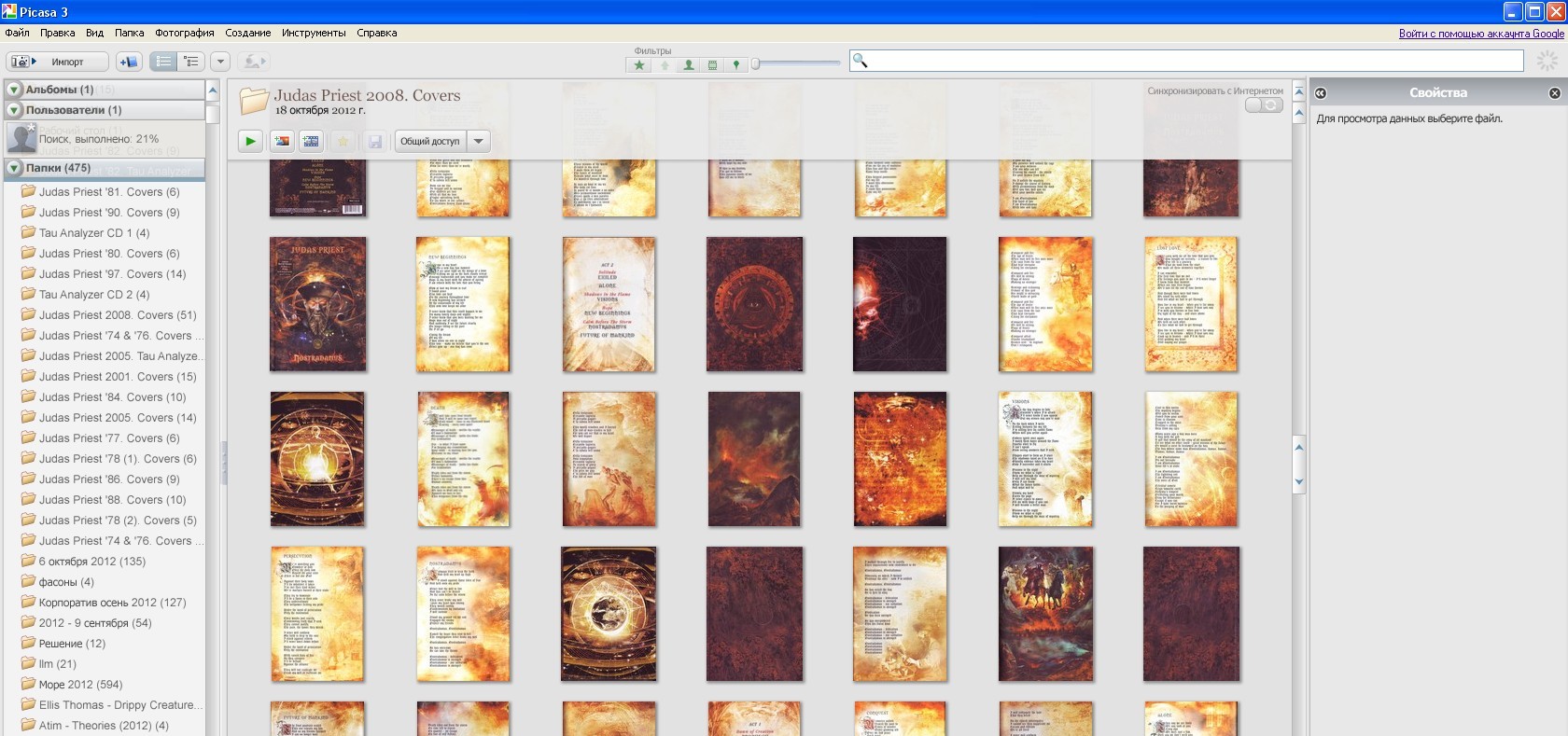Toggle Синхронизировать с Интернетом switch

coord(1264,105)
